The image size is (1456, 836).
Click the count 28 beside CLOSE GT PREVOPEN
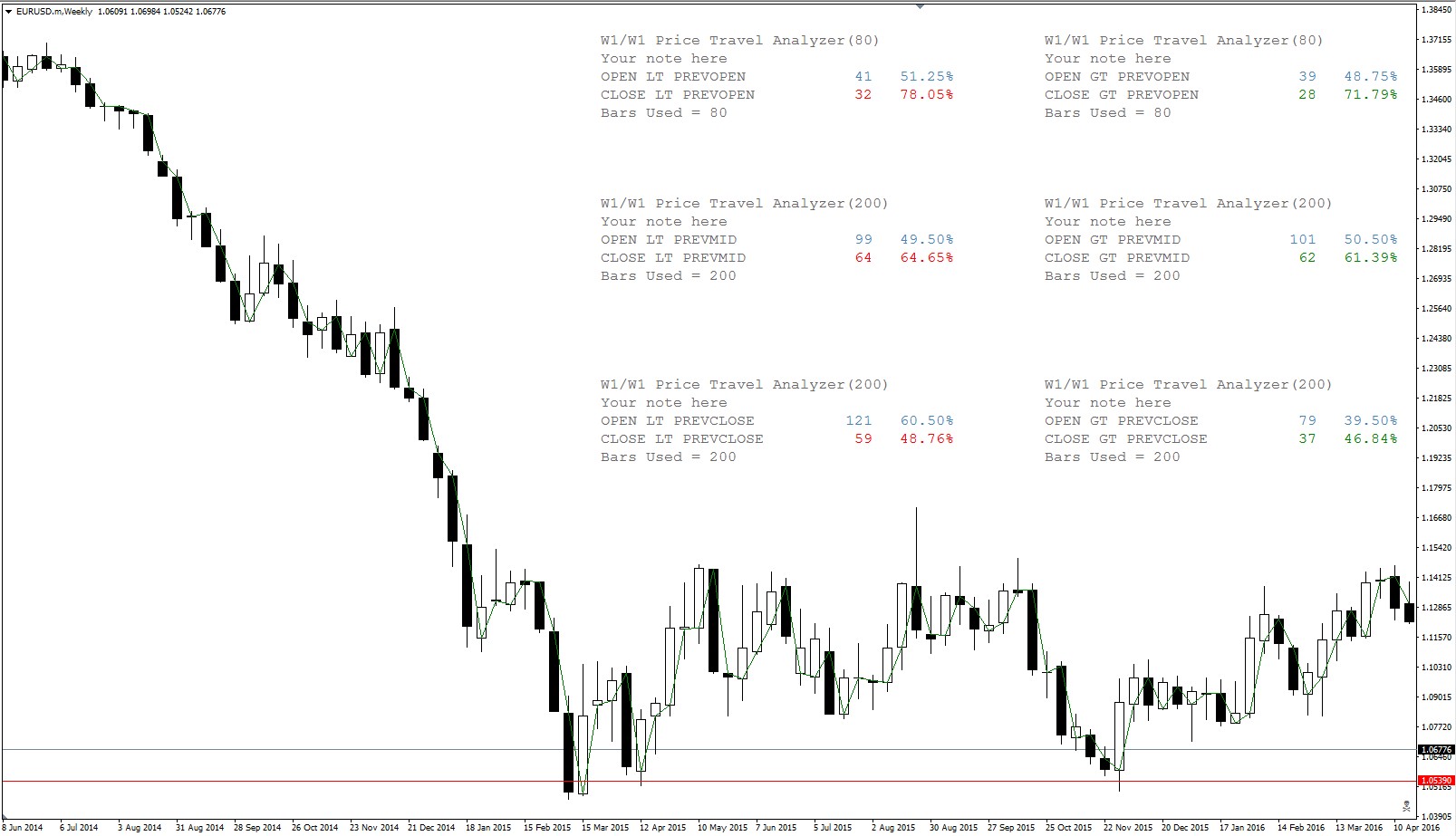point(1307,95)
